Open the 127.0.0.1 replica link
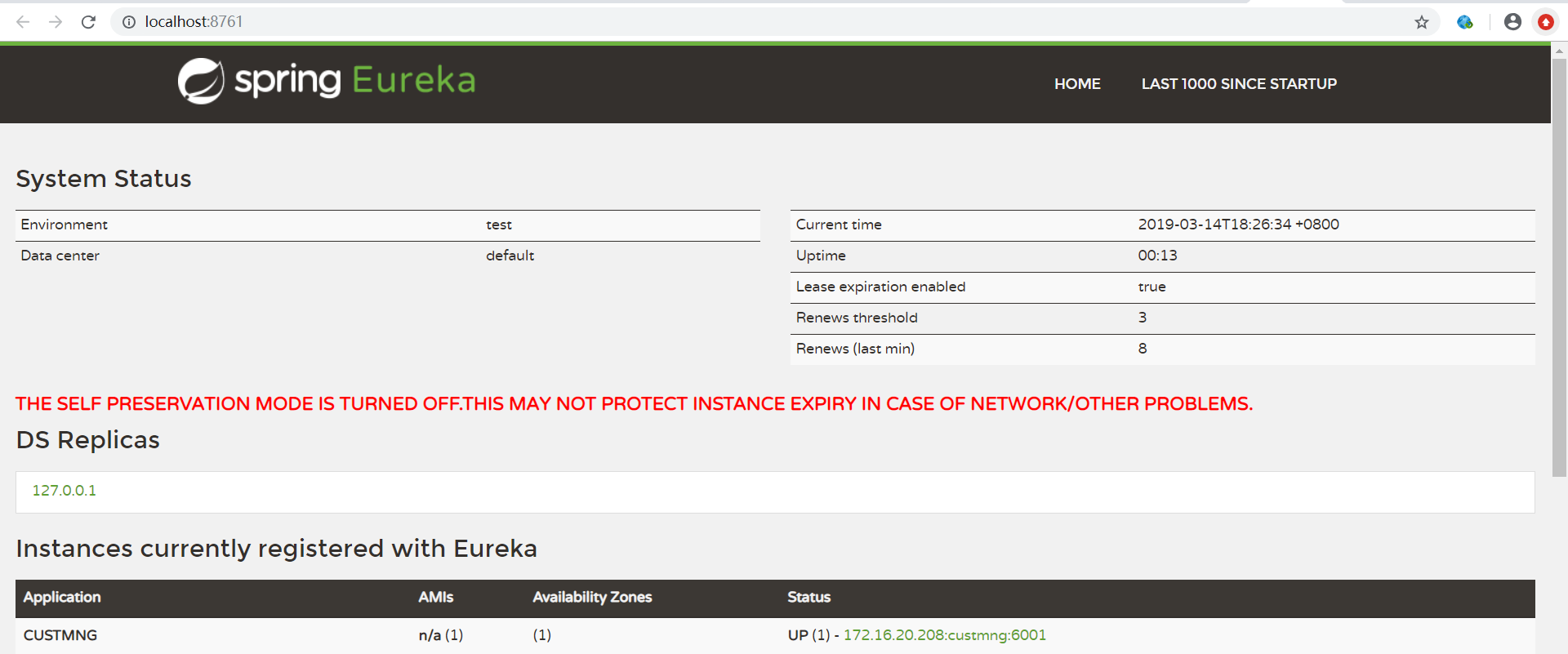 [64, 491]
